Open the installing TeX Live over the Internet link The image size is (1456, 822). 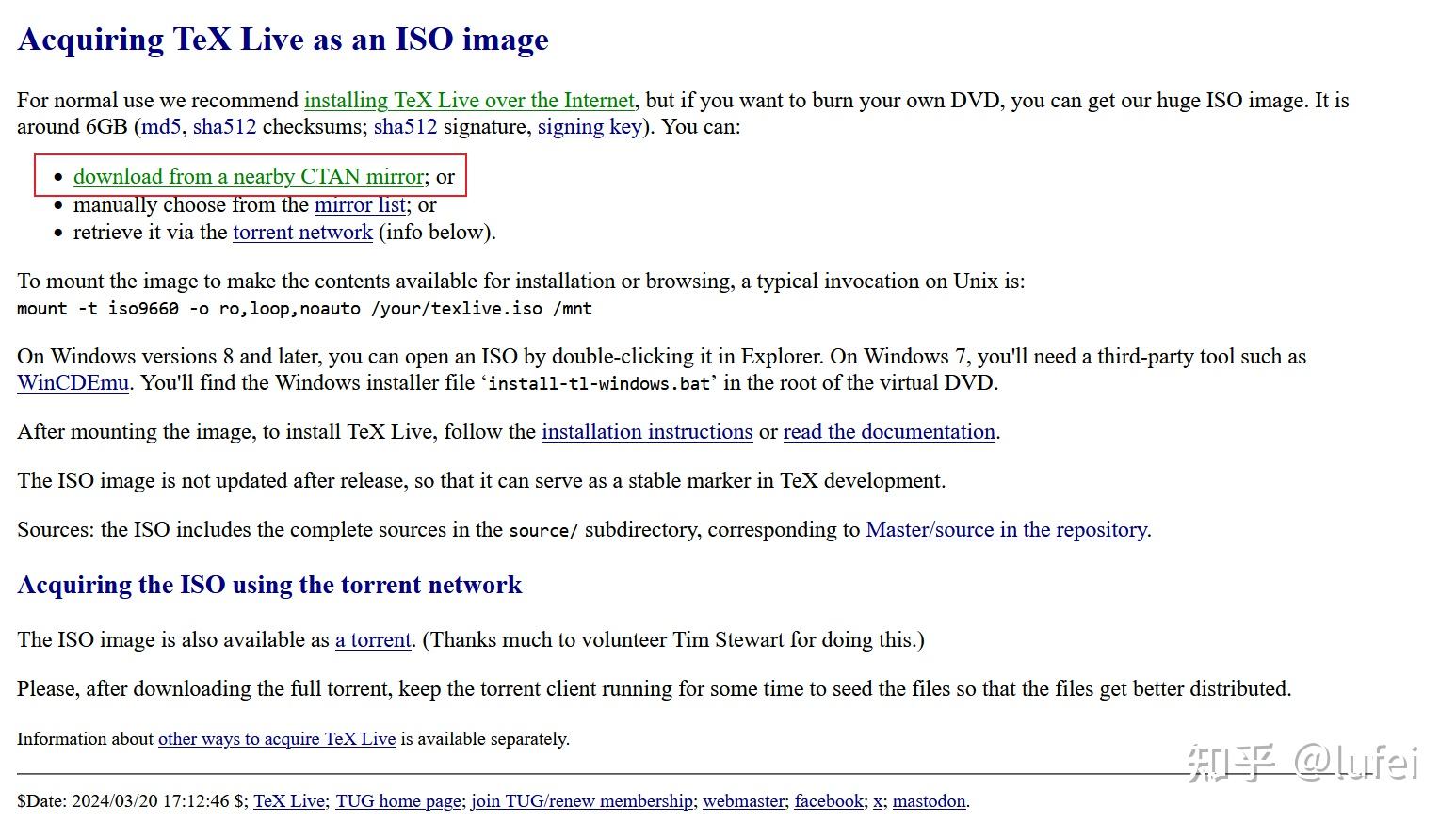(x=469, y=101)
